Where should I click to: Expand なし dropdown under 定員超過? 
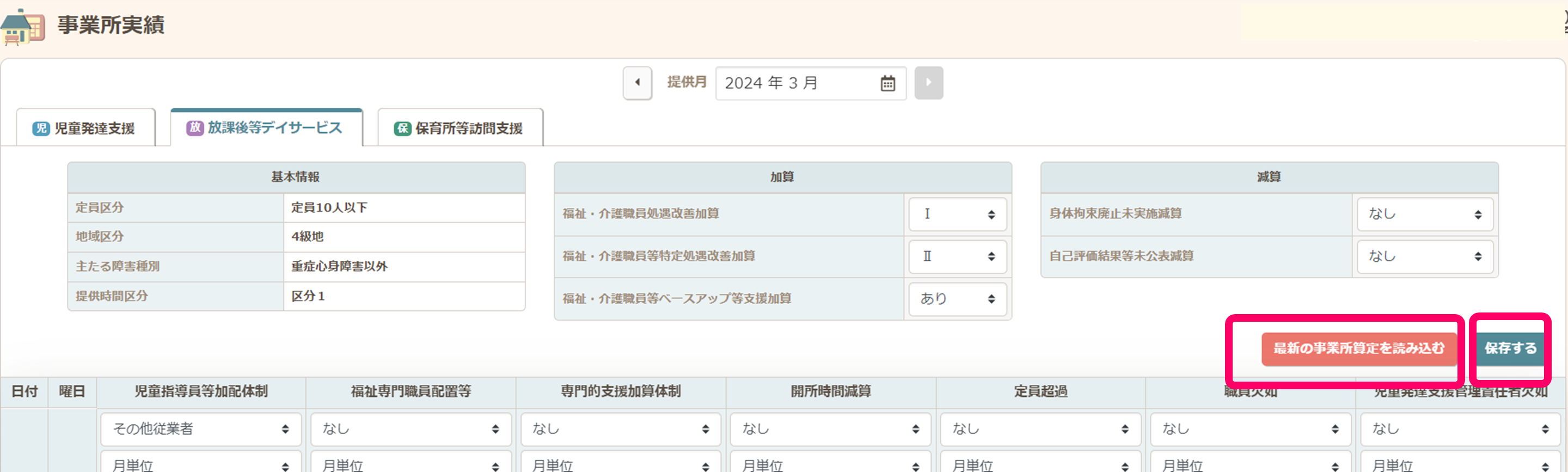coord(1040,429)
